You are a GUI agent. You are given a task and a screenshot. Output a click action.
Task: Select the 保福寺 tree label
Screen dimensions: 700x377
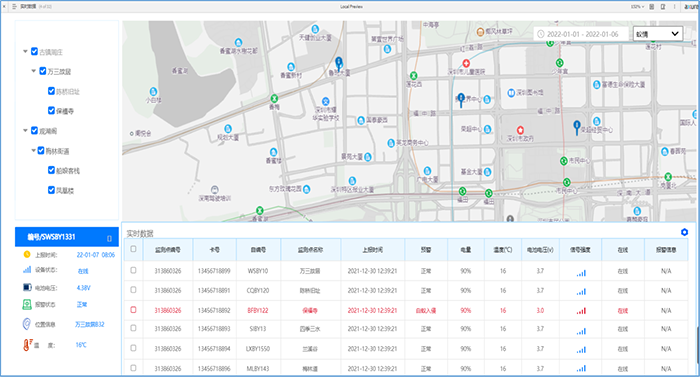tap(65, 111)
